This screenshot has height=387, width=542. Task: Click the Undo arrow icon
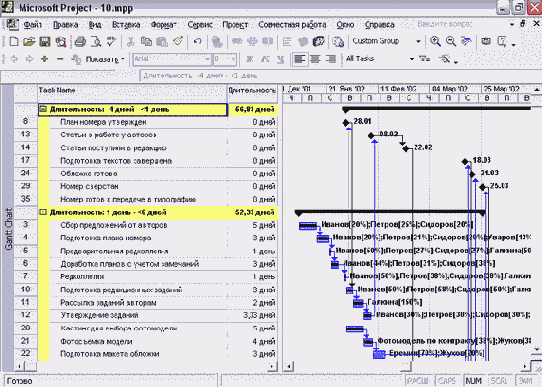tap(197, 42)
